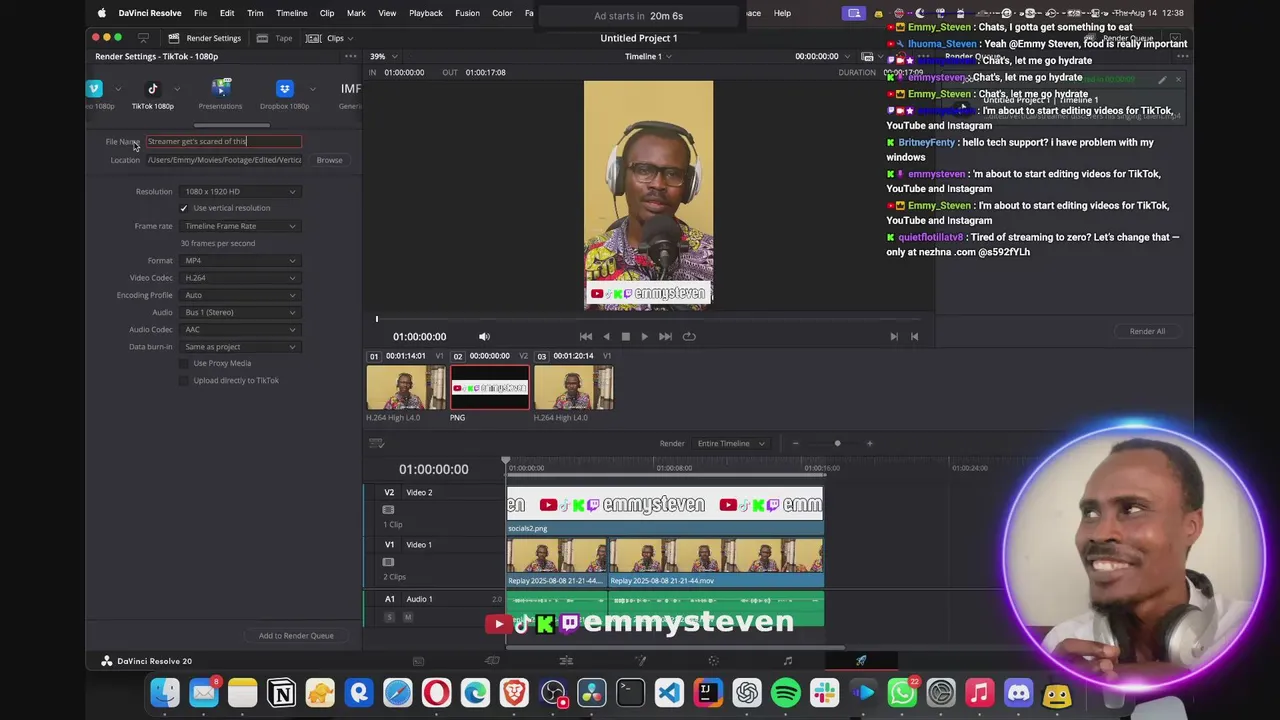Open the Encoding Profile dropdown
Screen dimensions: 1280x720
(240, 296)
